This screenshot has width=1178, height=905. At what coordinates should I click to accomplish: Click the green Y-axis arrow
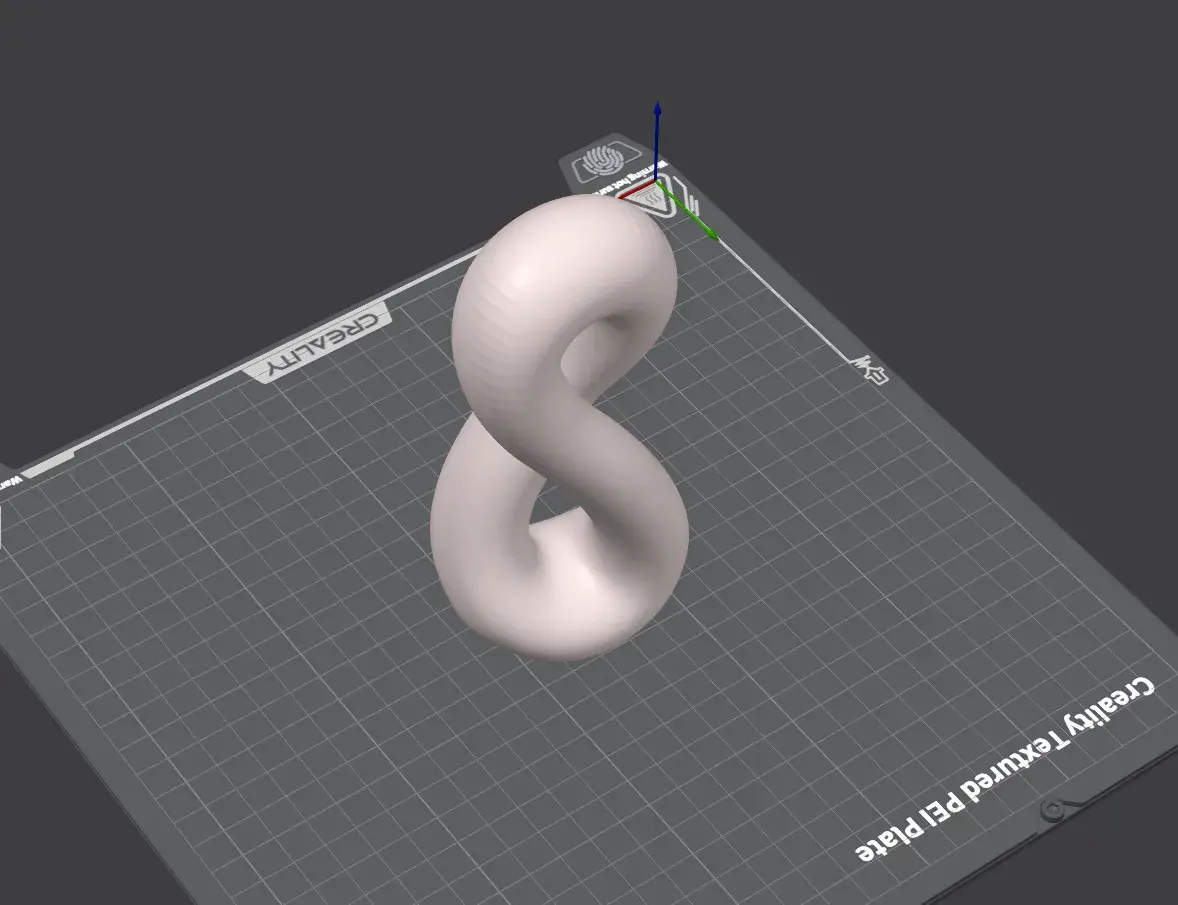(x=687, y=210)
